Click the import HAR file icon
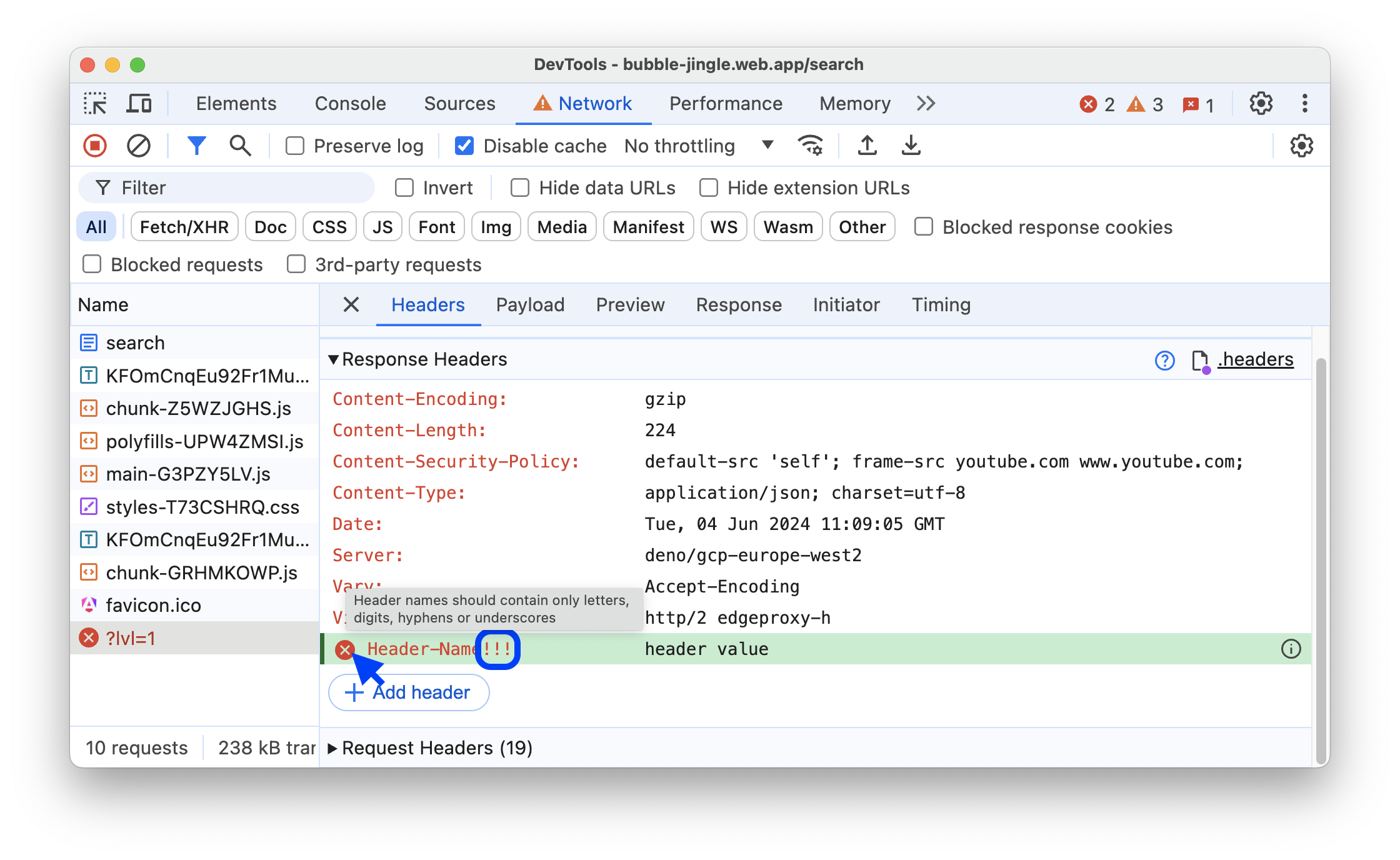 pyautogui.click(x=867, y=146)
